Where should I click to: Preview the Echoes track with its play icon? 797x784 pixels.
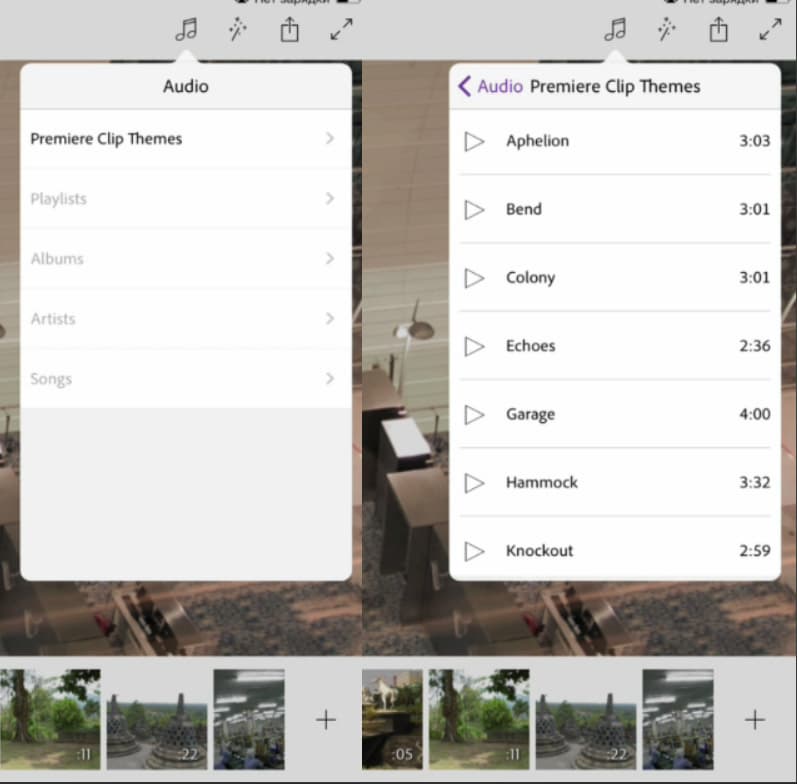tap(474, 346)
